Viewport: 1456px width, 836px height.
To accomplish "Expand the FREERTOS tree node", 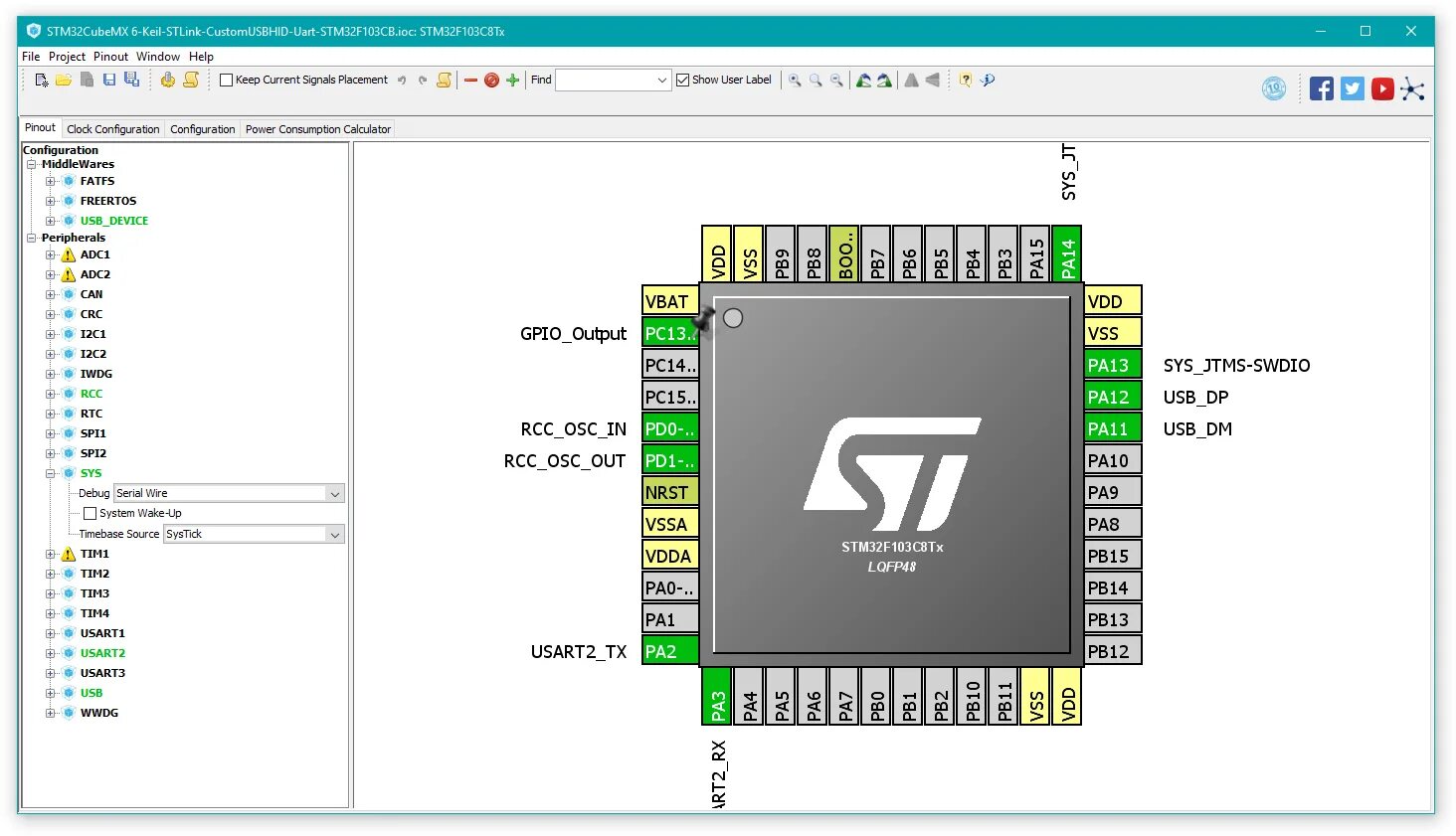I will click(x=51, y=201).
